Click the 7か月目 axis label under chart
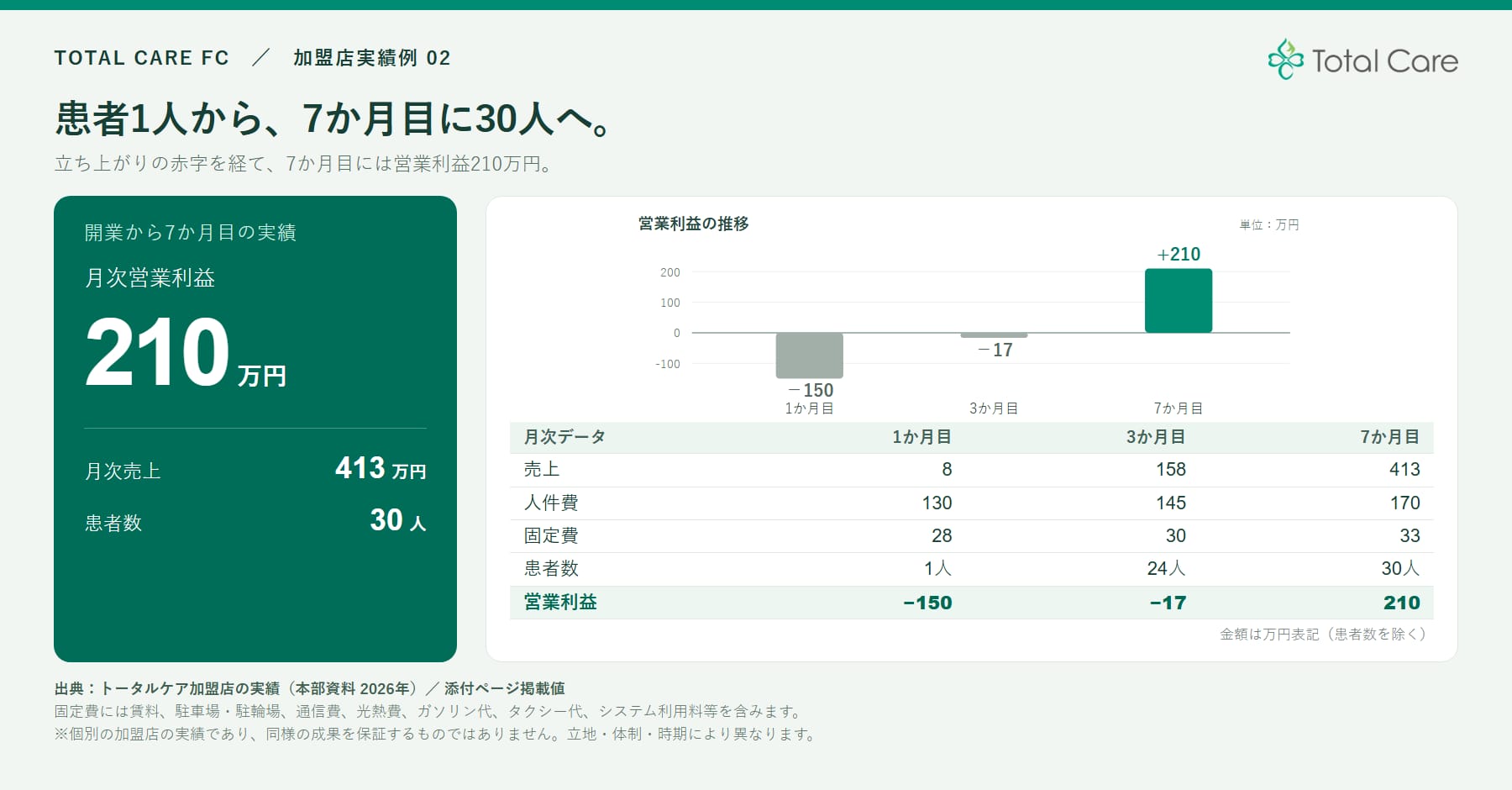Image resolution: width=1512 pixels, height=790 pixels. tap(1179, 408)
